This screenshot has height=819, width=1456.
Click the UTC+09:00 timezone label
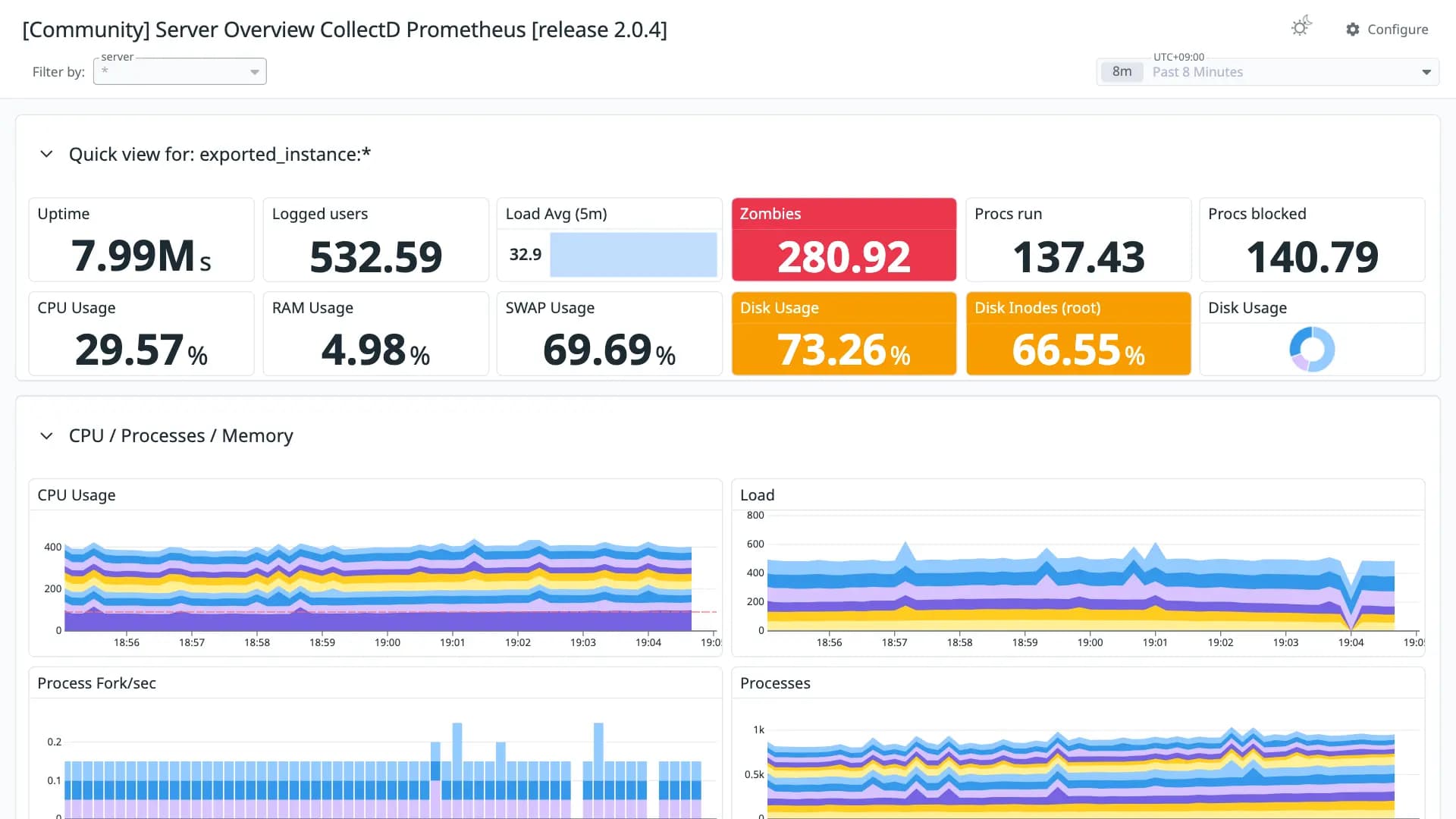(x=1178, y=57)
